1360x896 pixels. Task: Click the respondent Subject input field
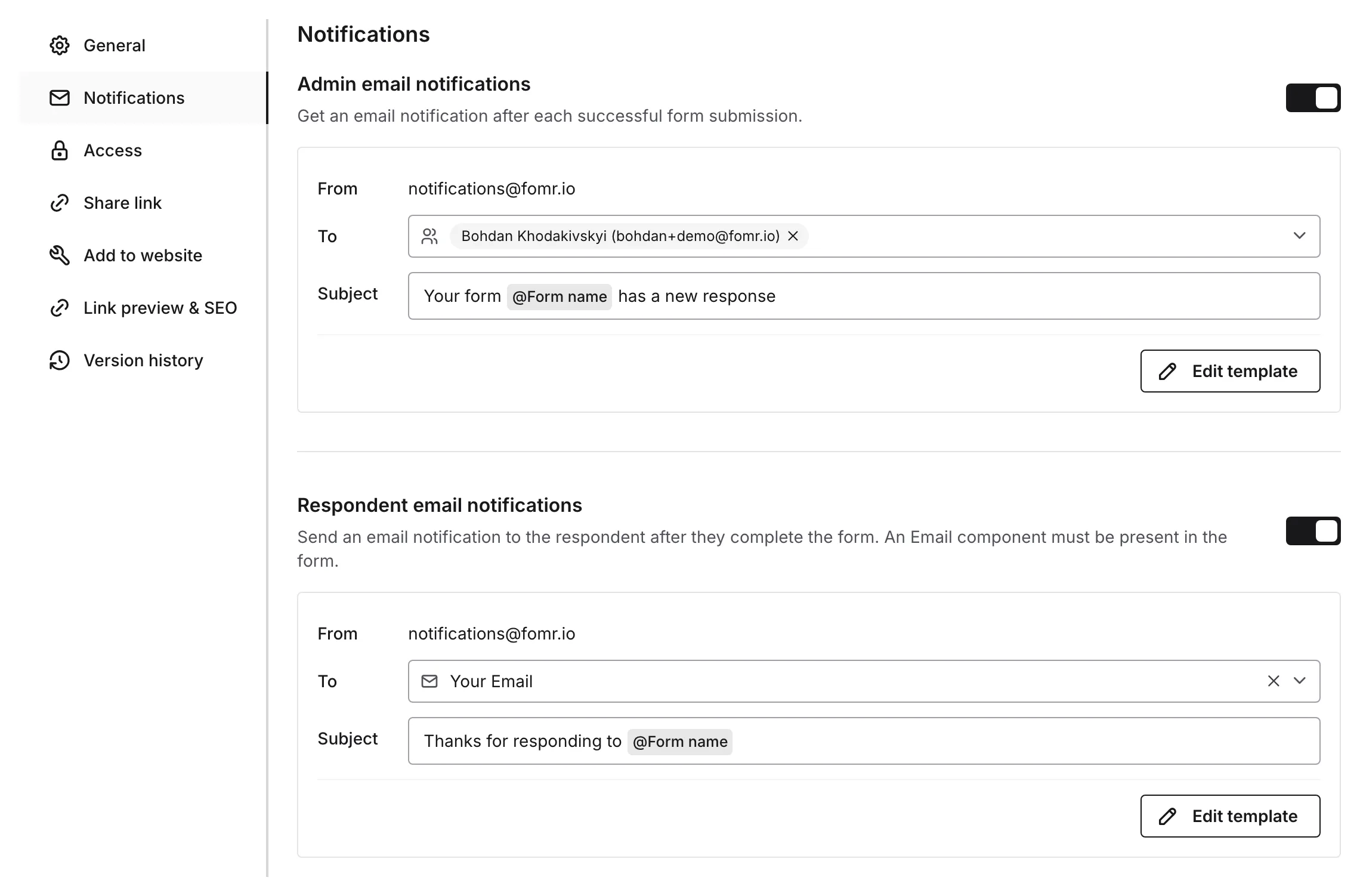(864, 741)
